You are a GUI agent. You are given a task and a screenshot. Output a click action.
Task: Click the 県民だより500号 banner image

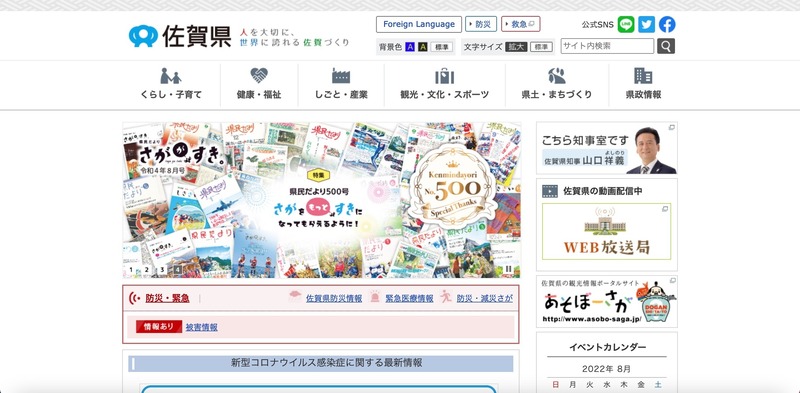[x=321, y=200]
